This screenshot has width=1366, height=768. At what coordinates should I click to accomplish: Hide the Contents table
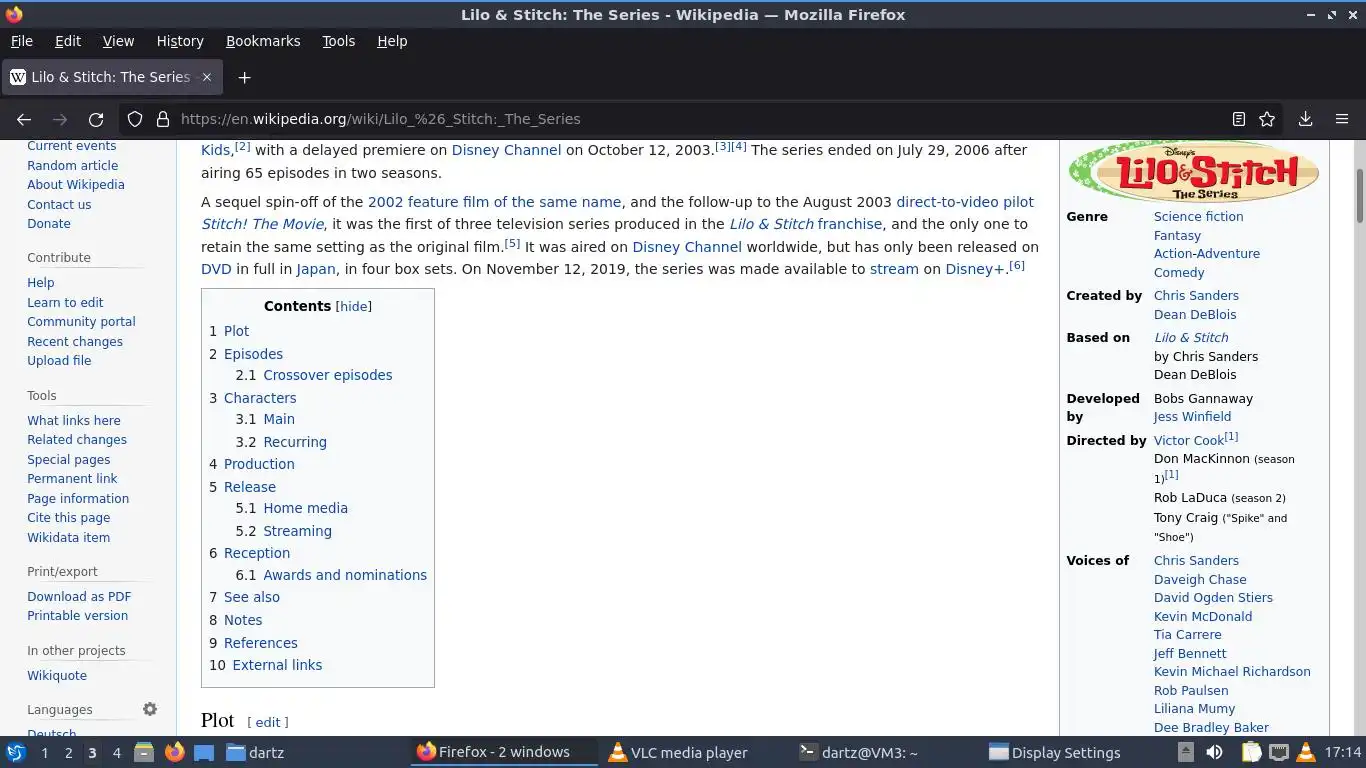(353, 307)
